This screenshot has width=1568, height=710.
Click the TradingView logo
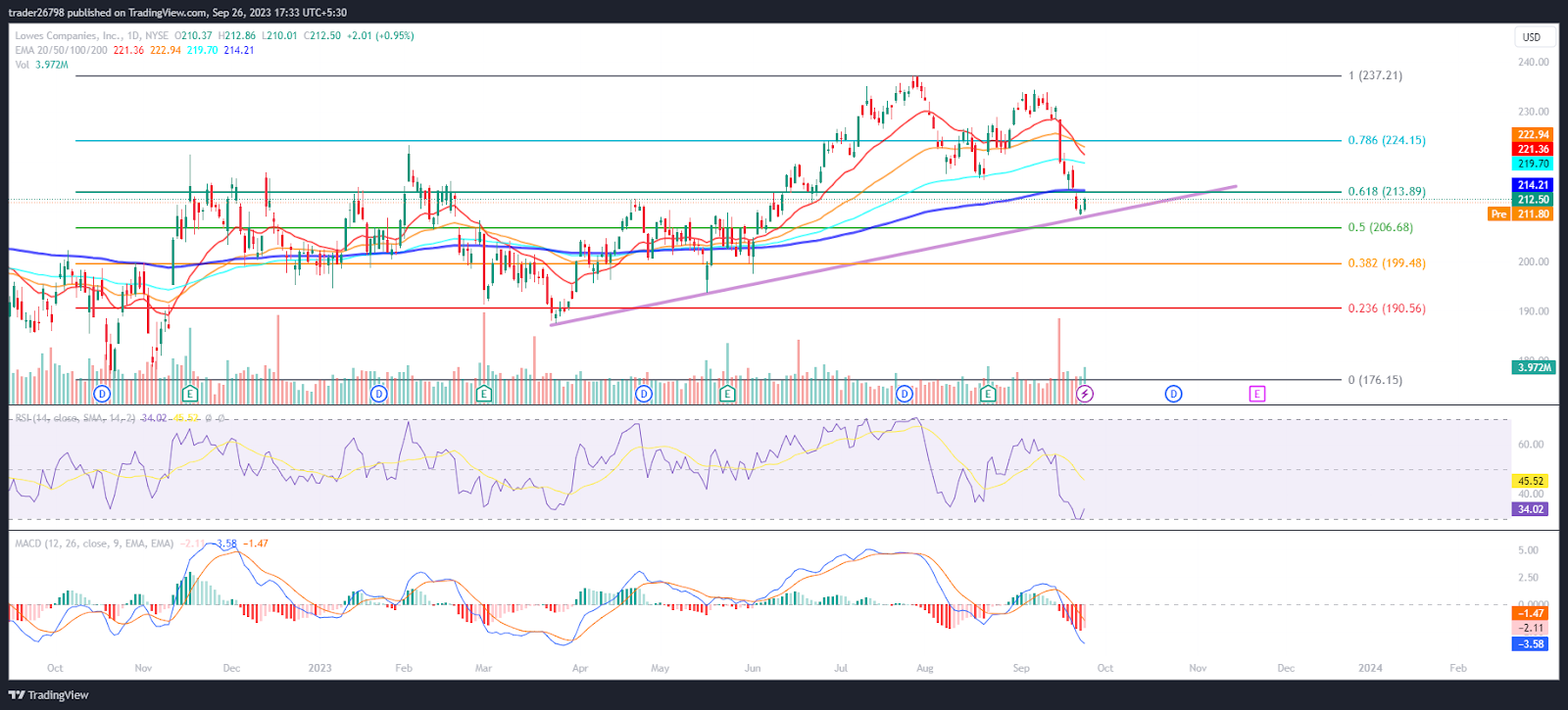pos(48,695)
